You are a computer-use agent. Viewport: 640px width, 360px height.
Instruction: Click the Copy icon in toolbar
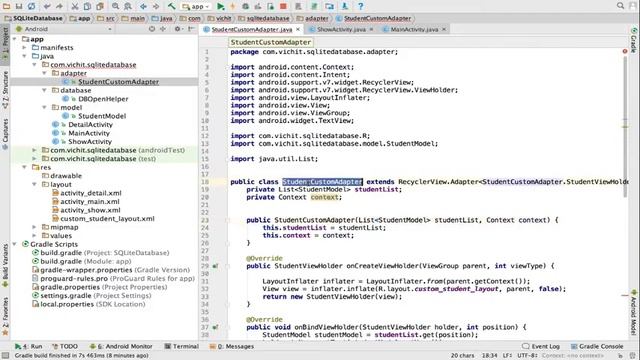click(87, 7)
